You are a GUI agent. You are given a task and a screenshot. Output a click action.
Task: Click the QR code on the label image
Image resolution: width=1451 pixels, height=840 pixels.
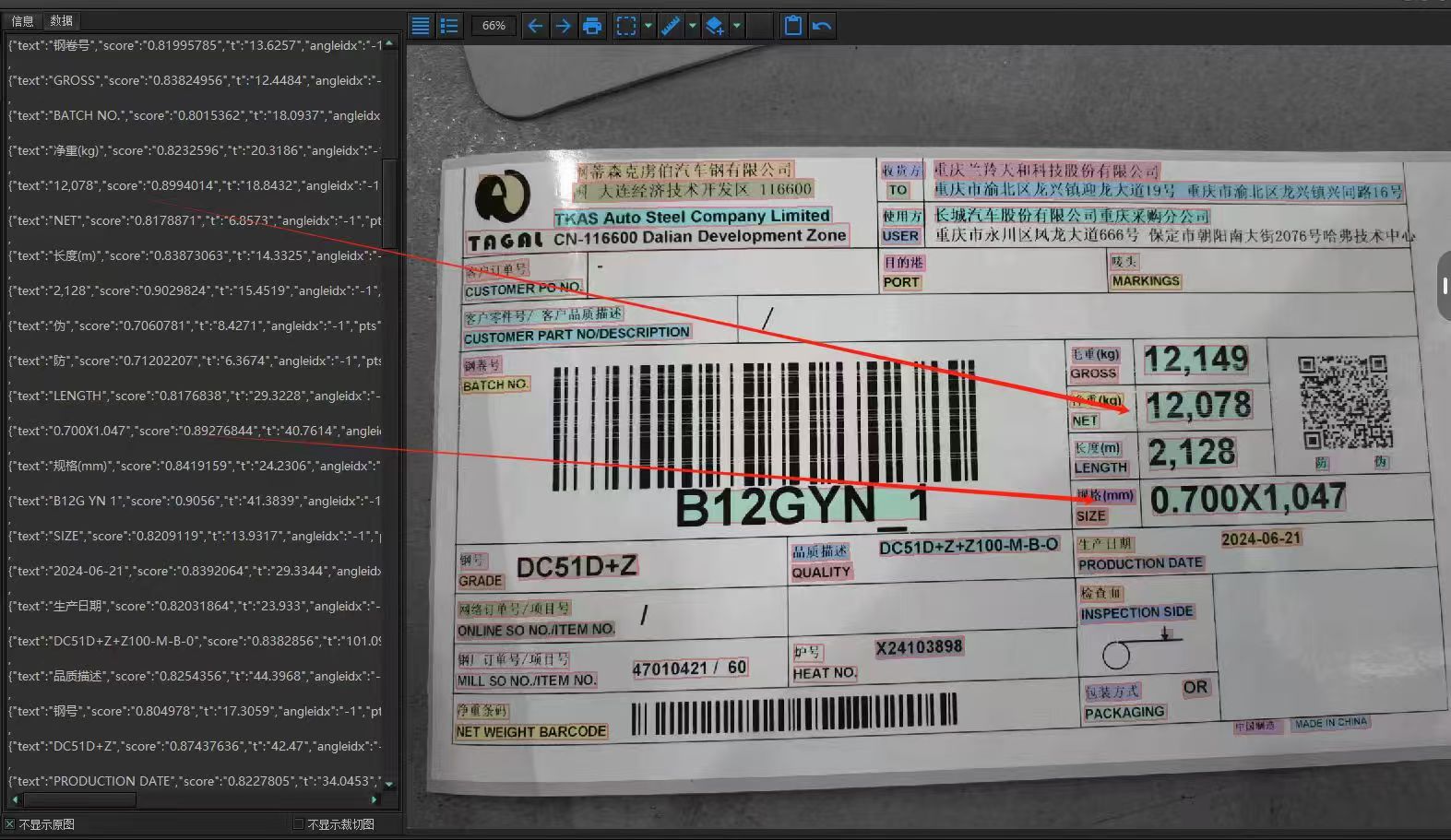coord(1345,402)
